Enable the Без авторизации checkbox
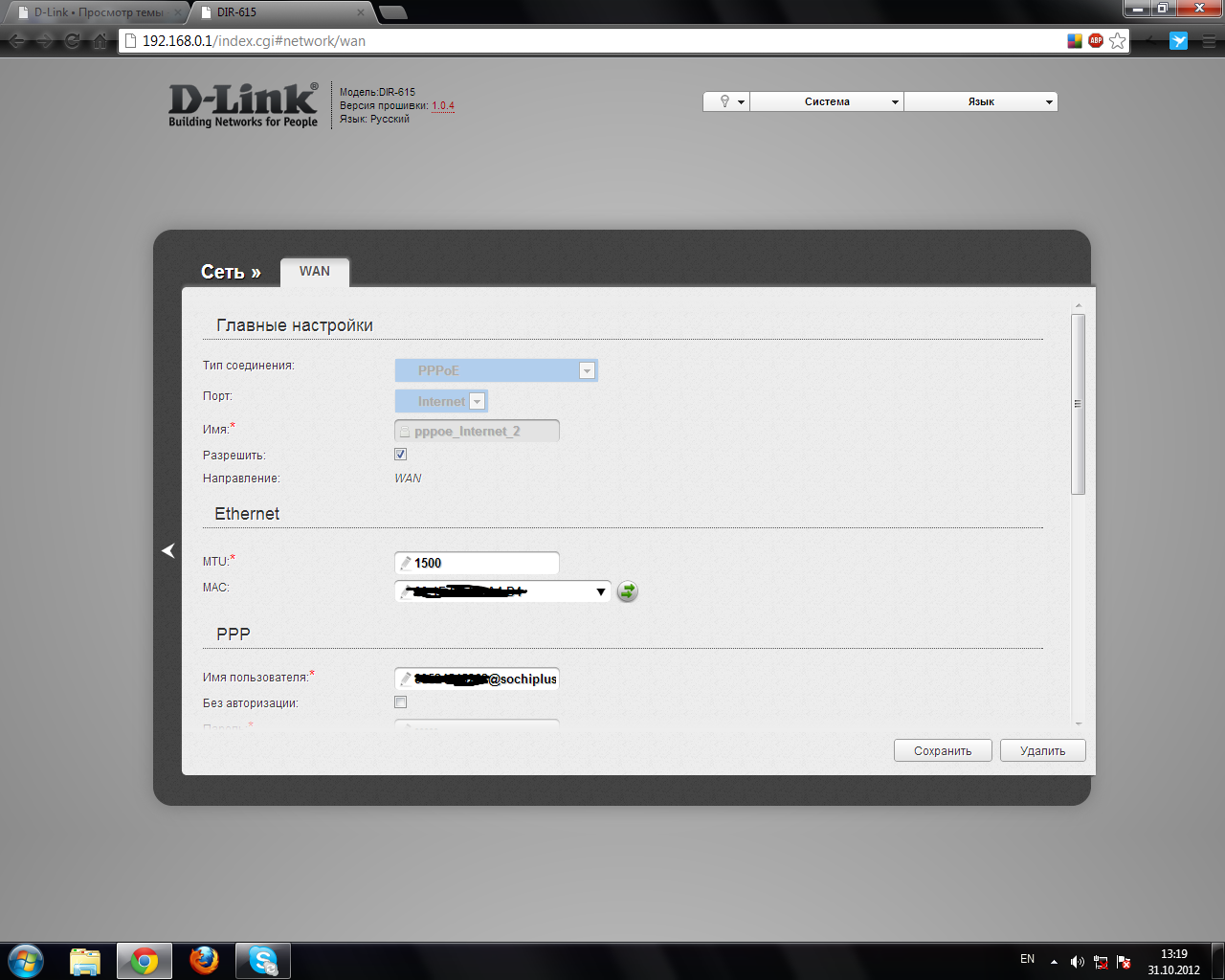Image resolution: width=1225 pixels, height=980 pixels. point(400,702)
